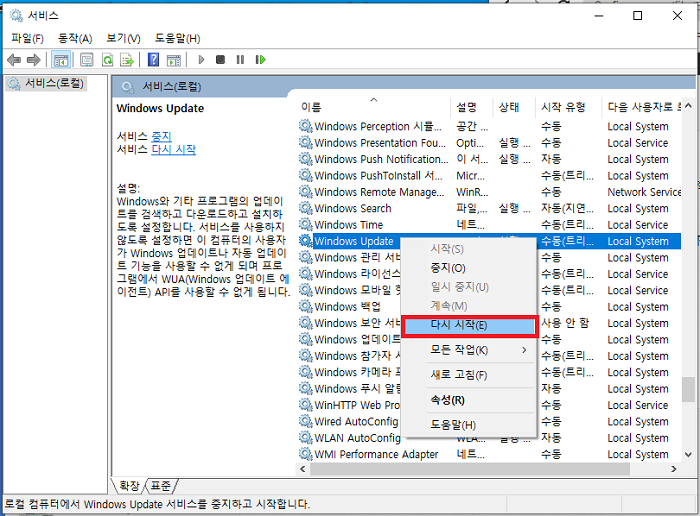Click the gear icon for WinHTTP Web Proxy

[305, 405]
